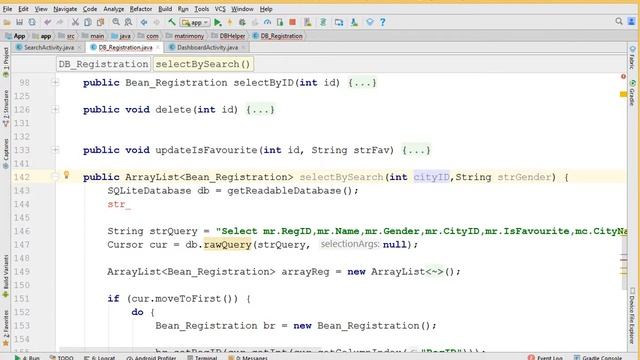Click the Replace icon in toolbar
The image size is (640, 360).
129,22
